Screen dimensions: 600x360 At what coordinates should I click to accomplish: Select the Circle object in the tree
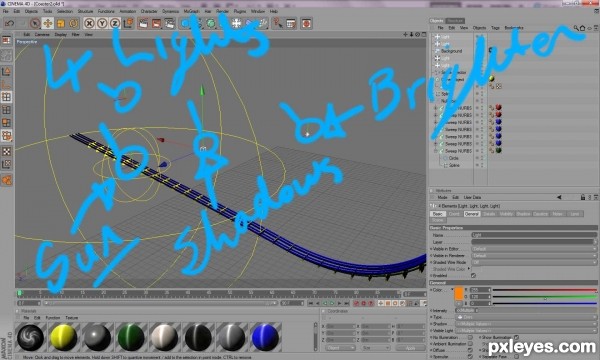coord(453,158)
